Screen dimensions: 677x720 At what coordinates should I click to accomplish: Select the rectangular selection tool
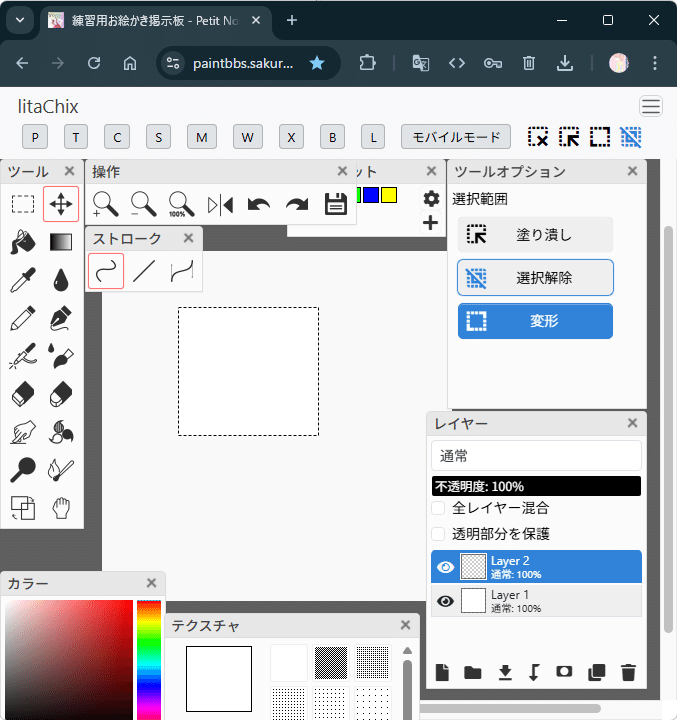pyautogui.click(x=23, y=204)
